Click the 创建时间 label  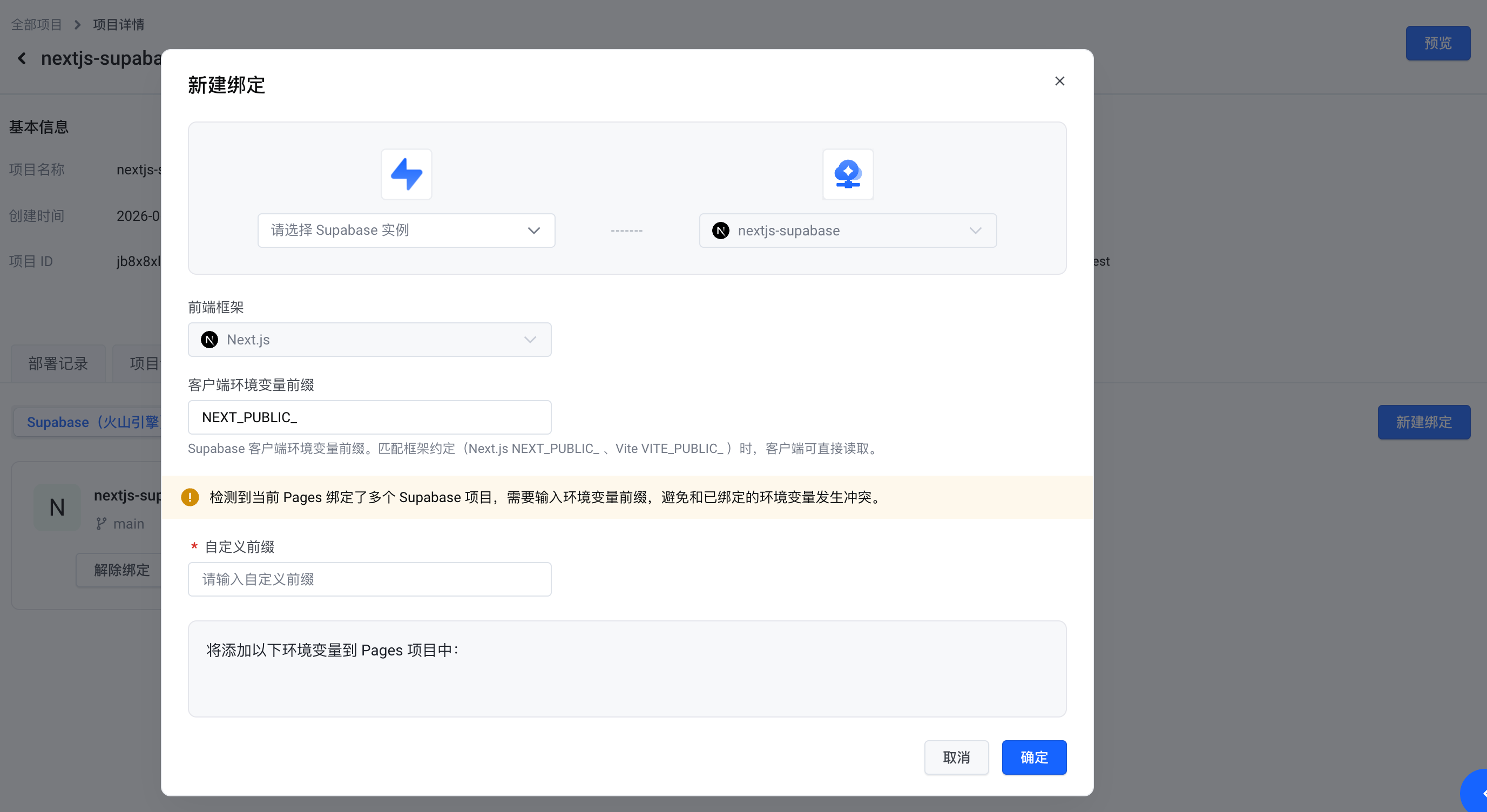(37, 216)
